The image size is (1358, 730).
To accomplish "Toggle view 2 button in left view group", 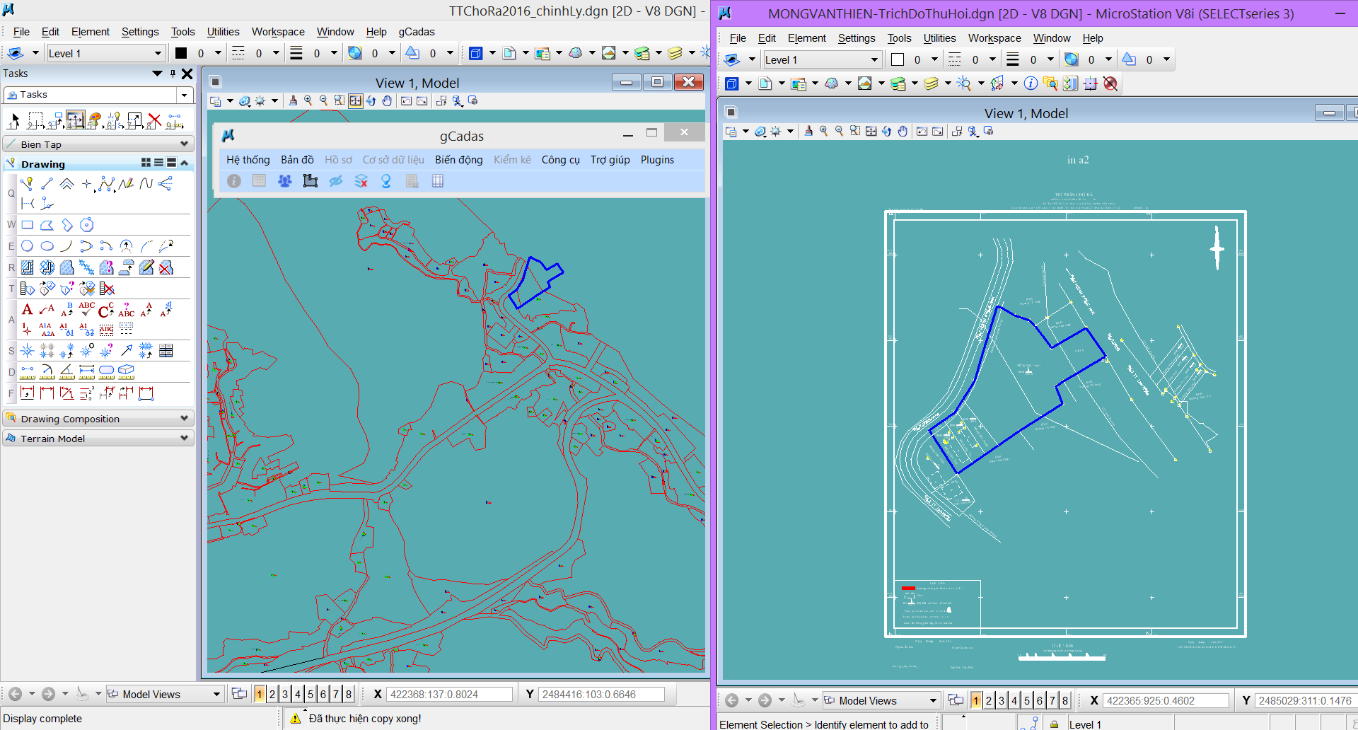I will click(272, 694).
